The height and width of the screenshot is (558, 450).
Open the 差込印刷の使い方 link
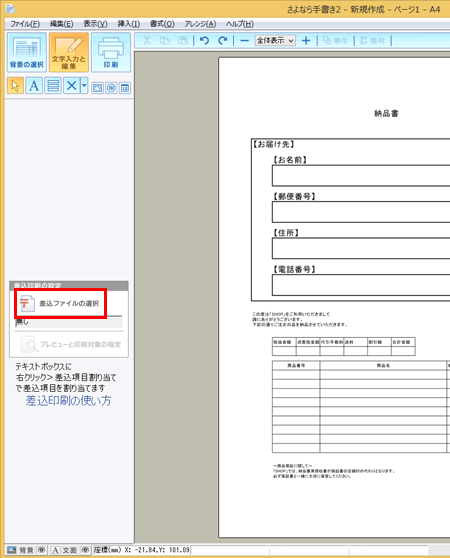(68, 401)
